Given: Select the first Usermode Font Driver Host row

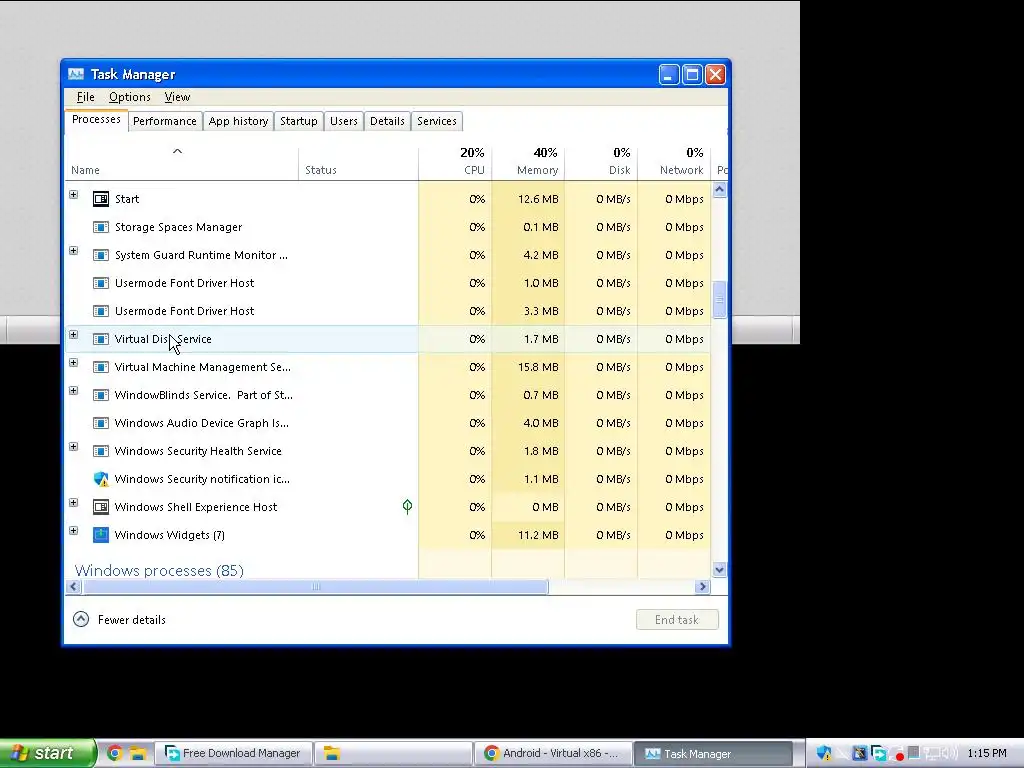Looking at the screenshot, I should [x=388, y=283].
